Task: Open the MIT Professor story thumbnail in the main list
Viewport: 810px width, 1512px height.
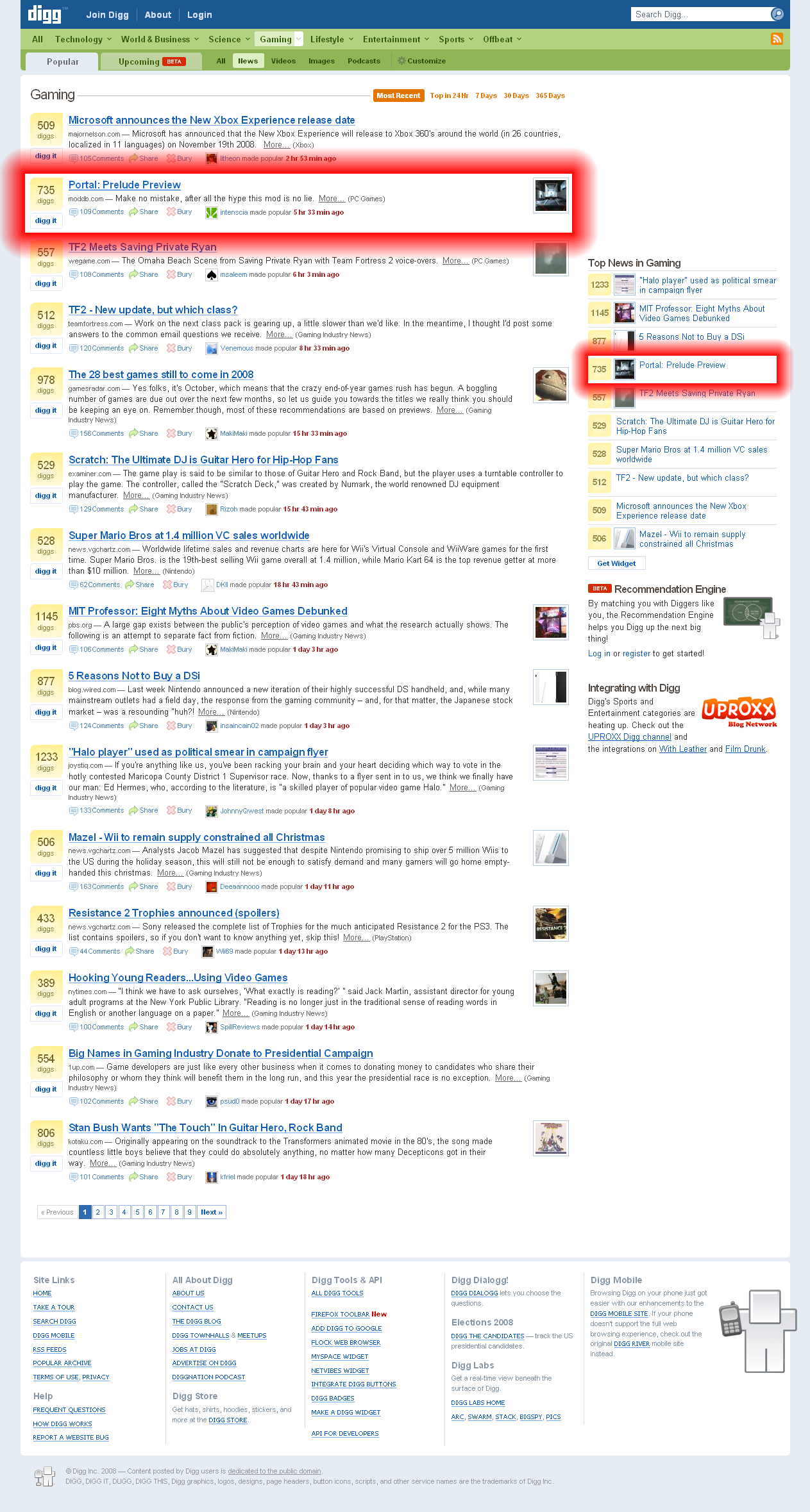Action: click(x=551, y=622)
